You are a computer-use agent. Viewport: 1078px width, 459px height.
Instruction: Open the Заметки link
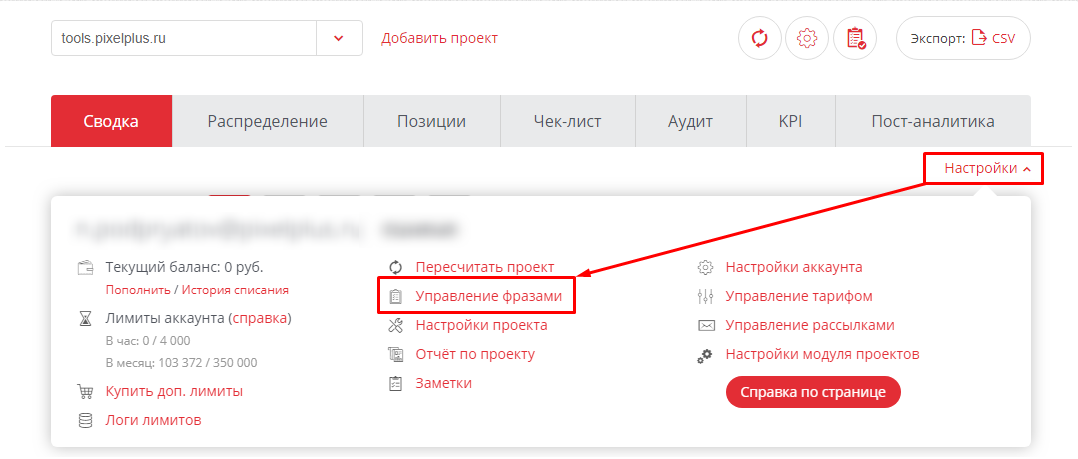pyautogui.click(x=443, y=383)
